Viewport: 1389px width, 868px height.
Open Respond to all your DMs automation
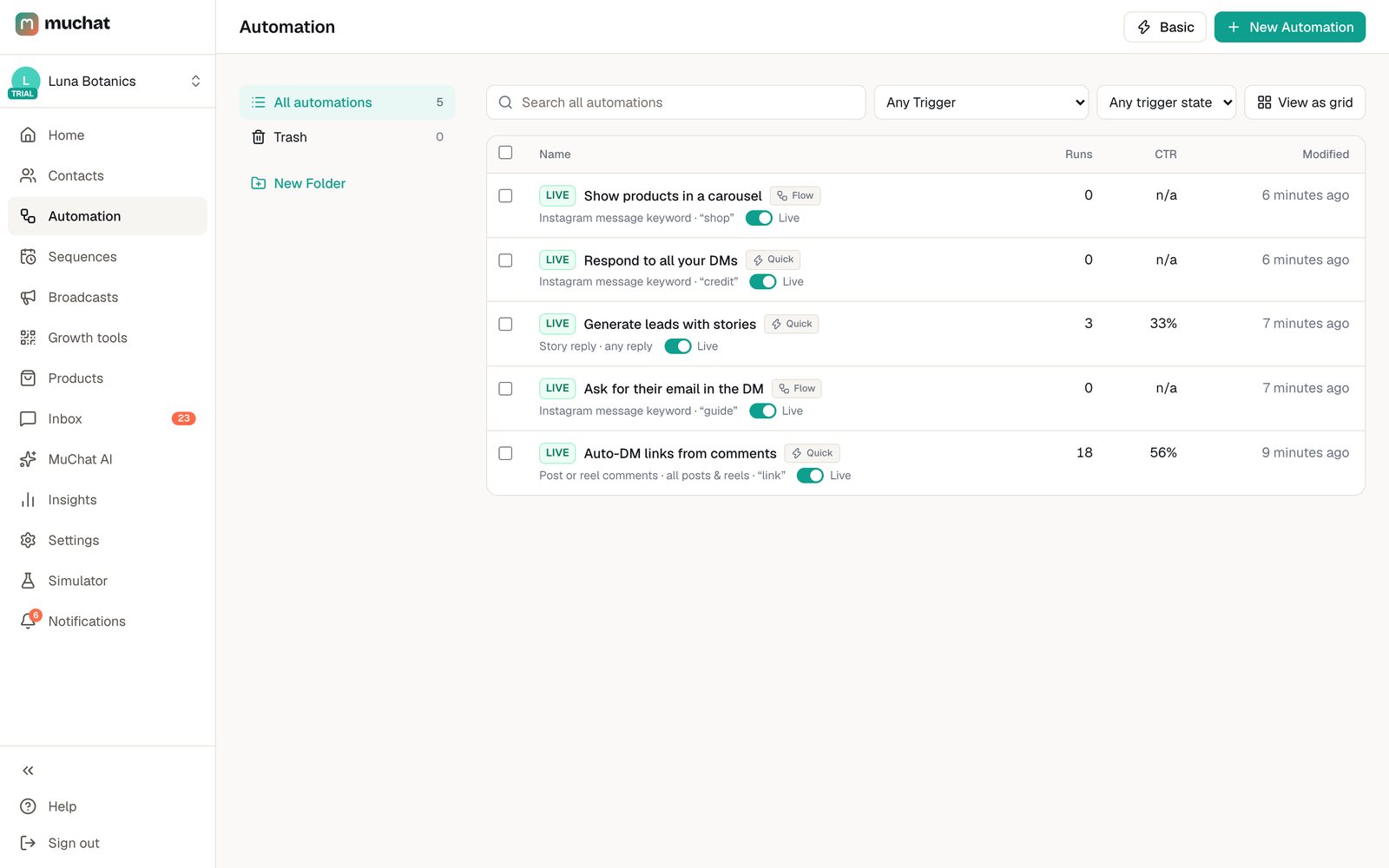[661, 260]
